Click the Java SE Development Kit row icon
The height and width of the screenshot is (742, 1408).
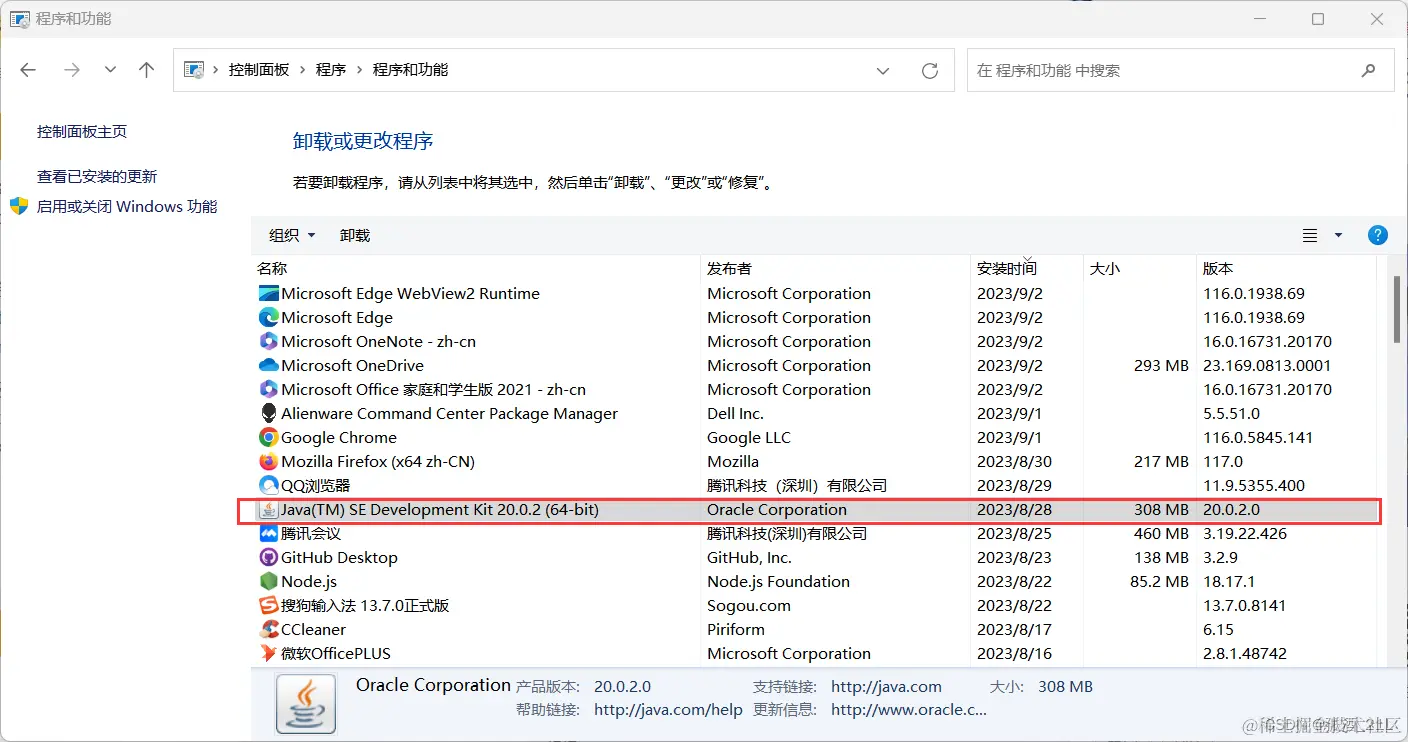coord(268,510)
